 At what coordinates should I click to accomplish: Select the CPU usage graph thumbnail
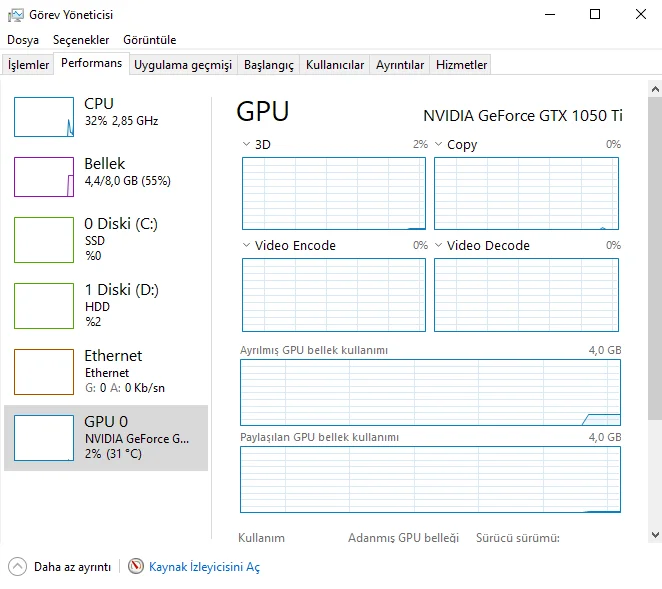coord(44,117)
